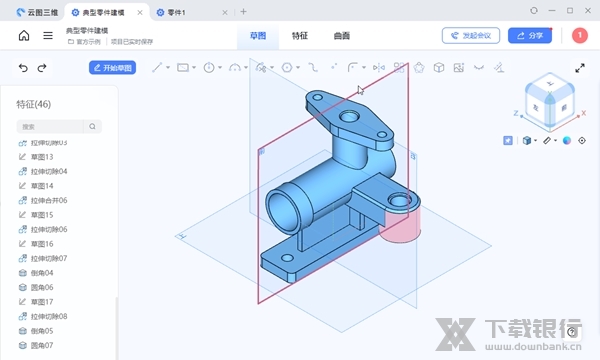
Task: Add a new tab with plus
Action: 243,12
